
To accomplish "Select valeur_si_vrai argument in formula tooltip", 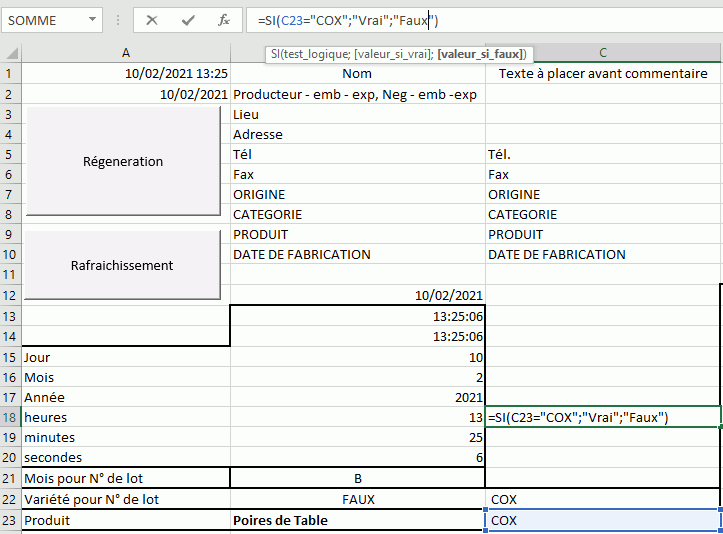I will [394, 54].
